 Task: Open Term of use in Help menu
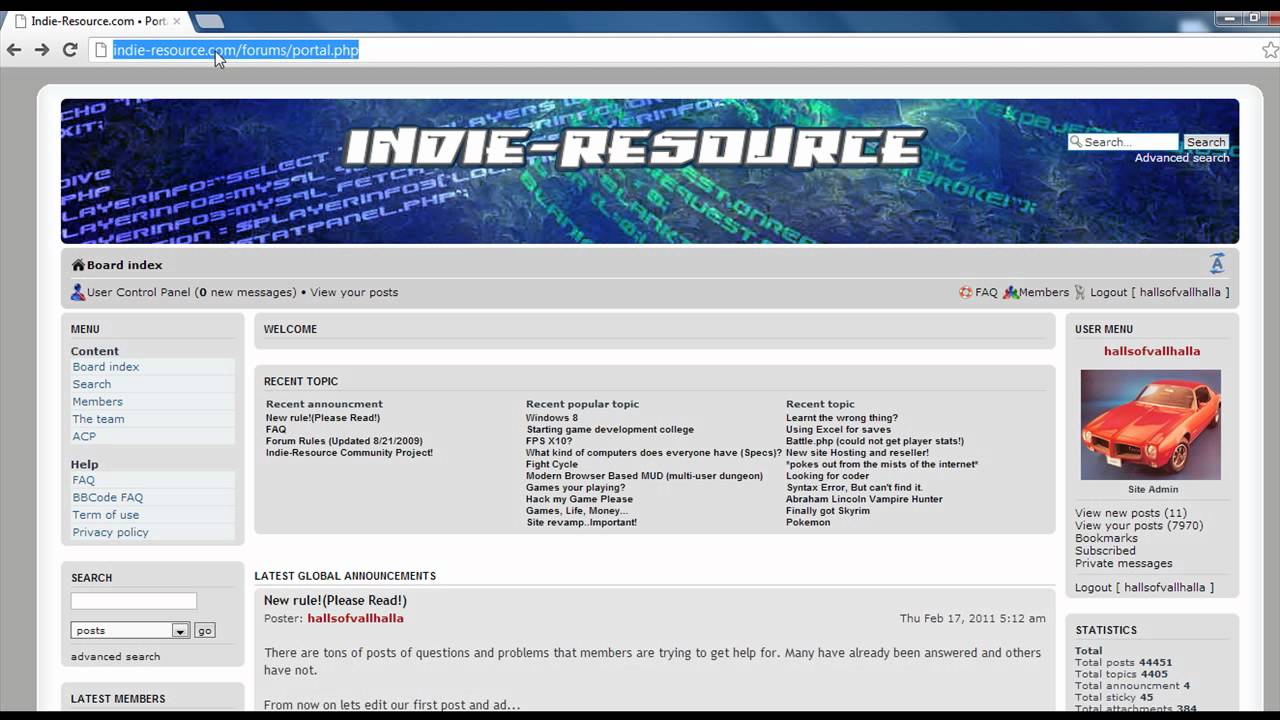pyautogui.click(x=105, y=515)
